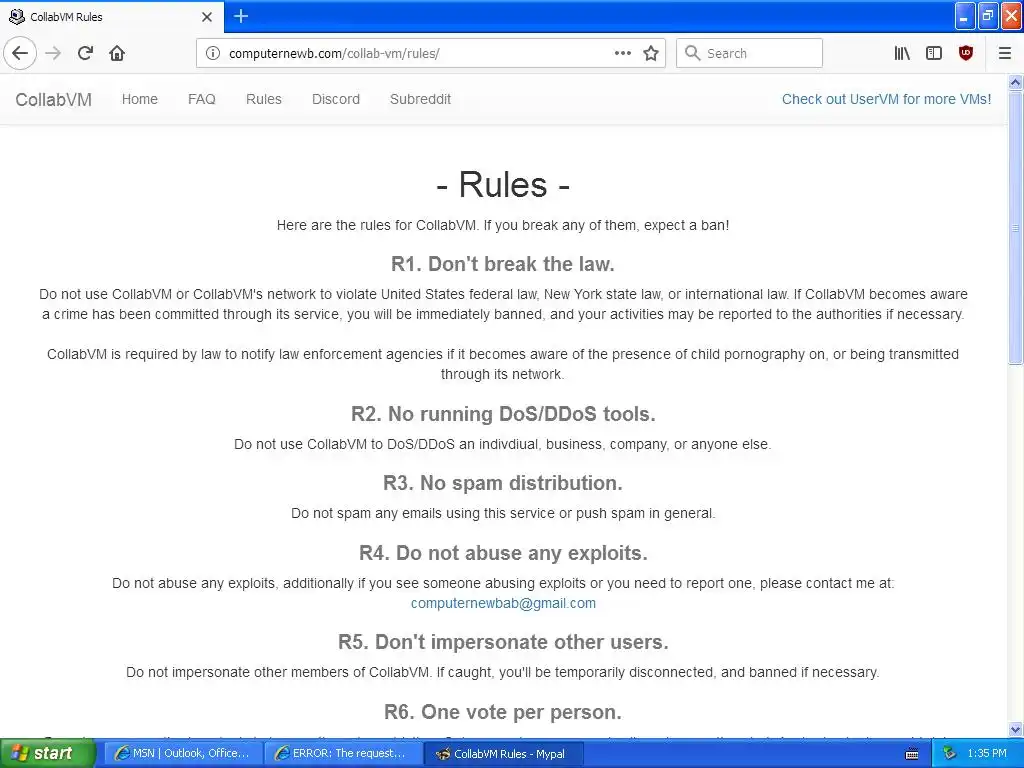
Task: Restore down the browser window
Action: coord(988,16)
